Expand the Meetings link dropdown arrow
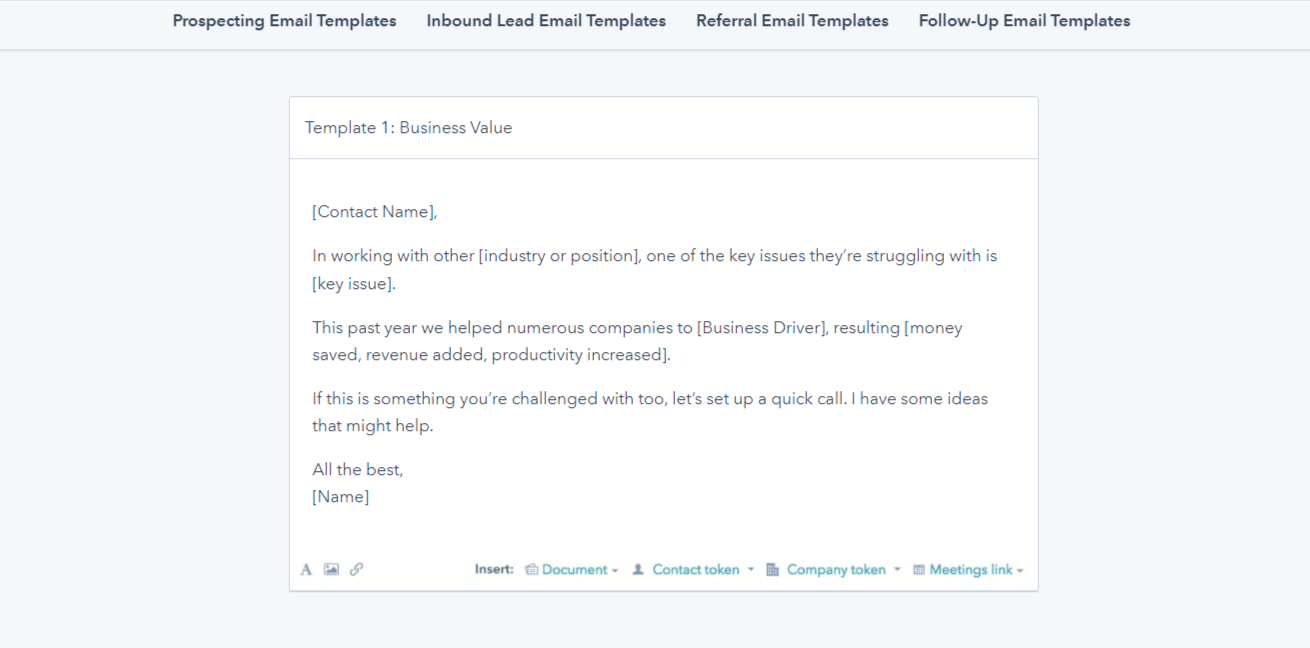The width and height of the screenshot is (1310, 648). coord(1020,571)
